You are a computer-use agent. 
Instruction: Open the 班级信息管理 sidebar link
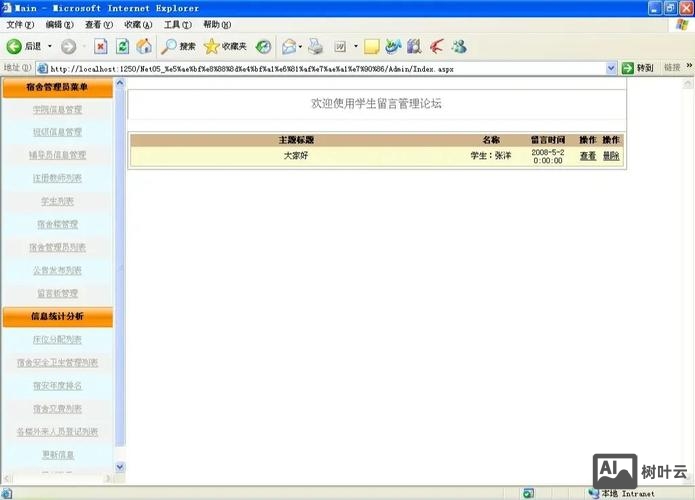click(57, 132)
